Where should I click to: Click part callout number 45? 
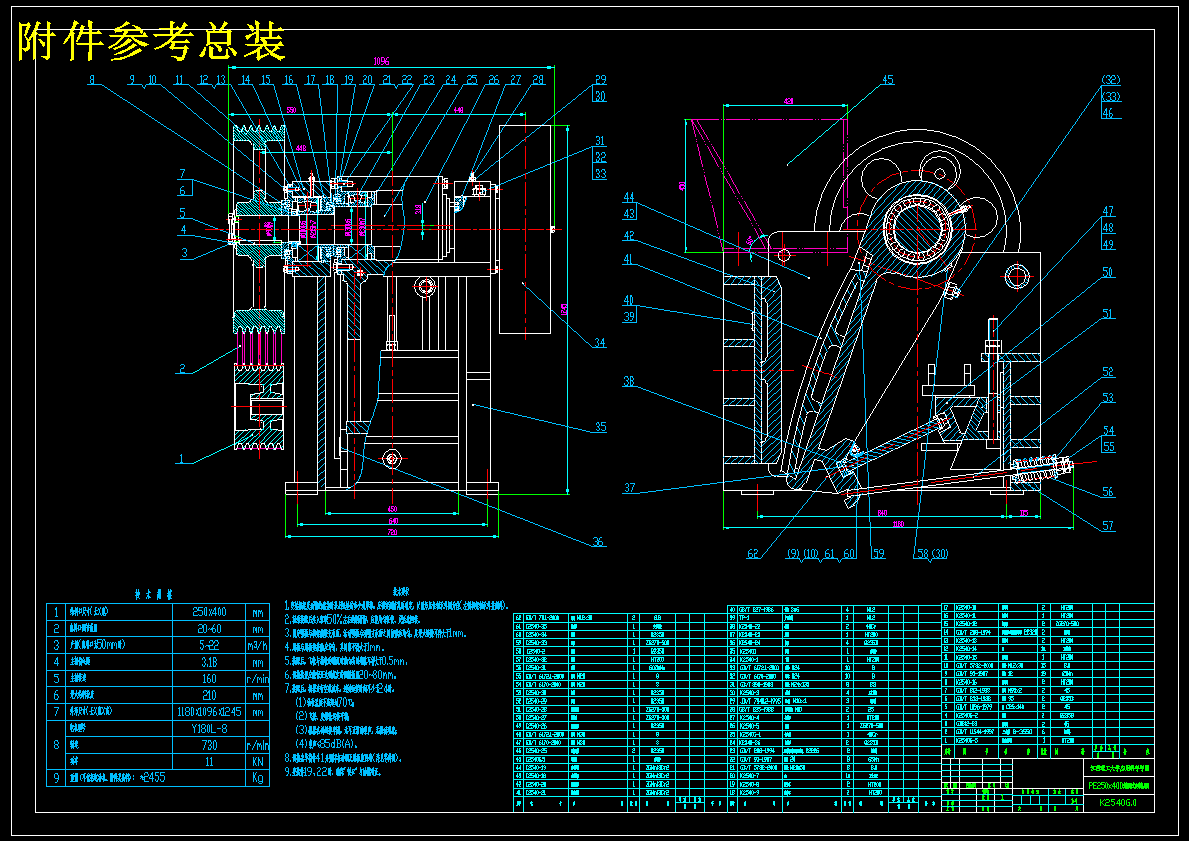coord(888,80)
